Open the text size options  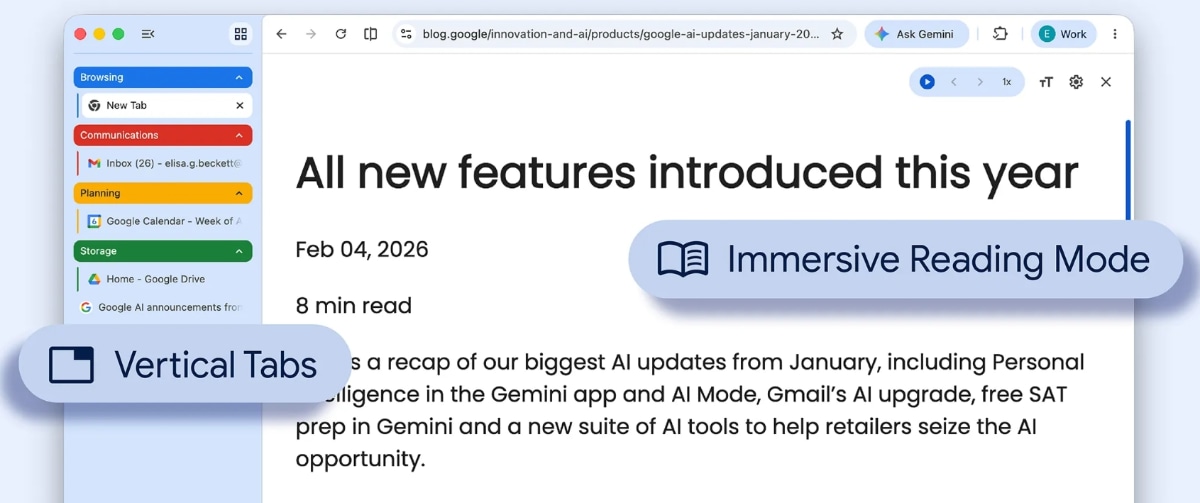pyautogui.click(x=1046, y=82)
